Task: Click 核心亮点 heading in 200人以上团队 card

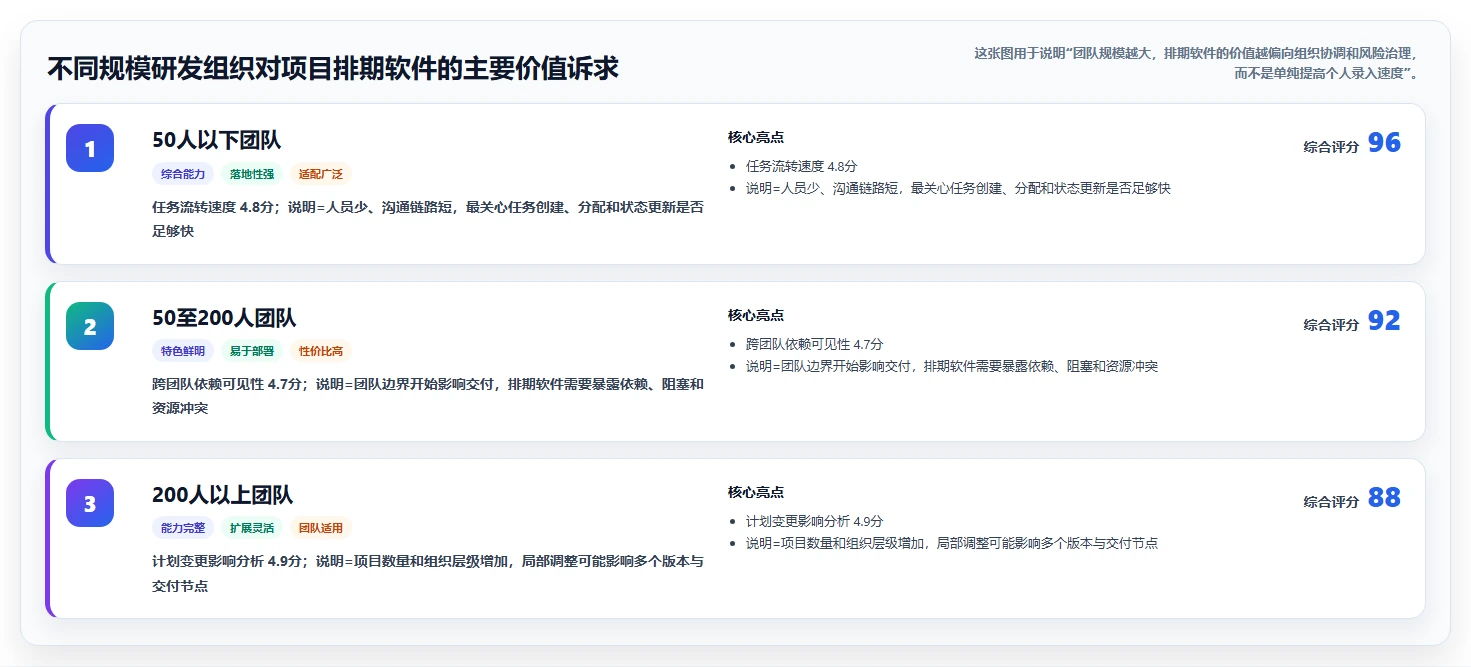Action: [756, 492]
